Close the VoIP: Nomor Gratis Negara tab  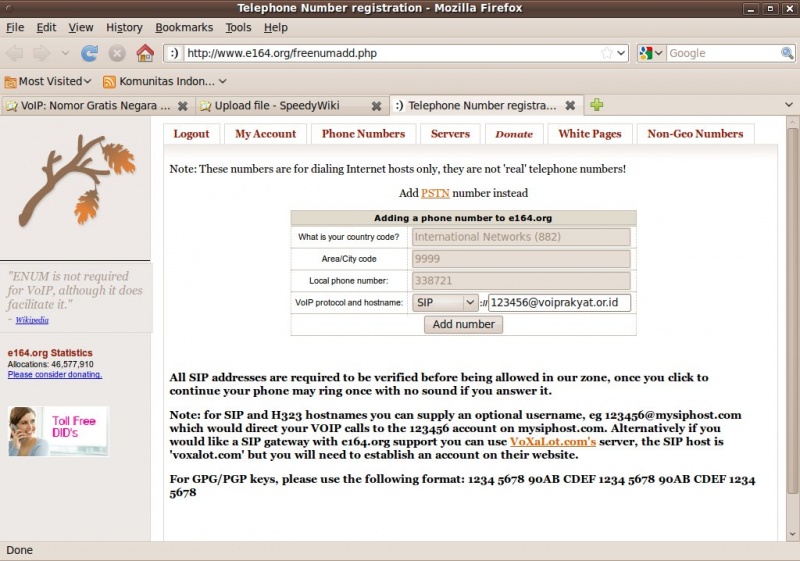pos(182,106)
